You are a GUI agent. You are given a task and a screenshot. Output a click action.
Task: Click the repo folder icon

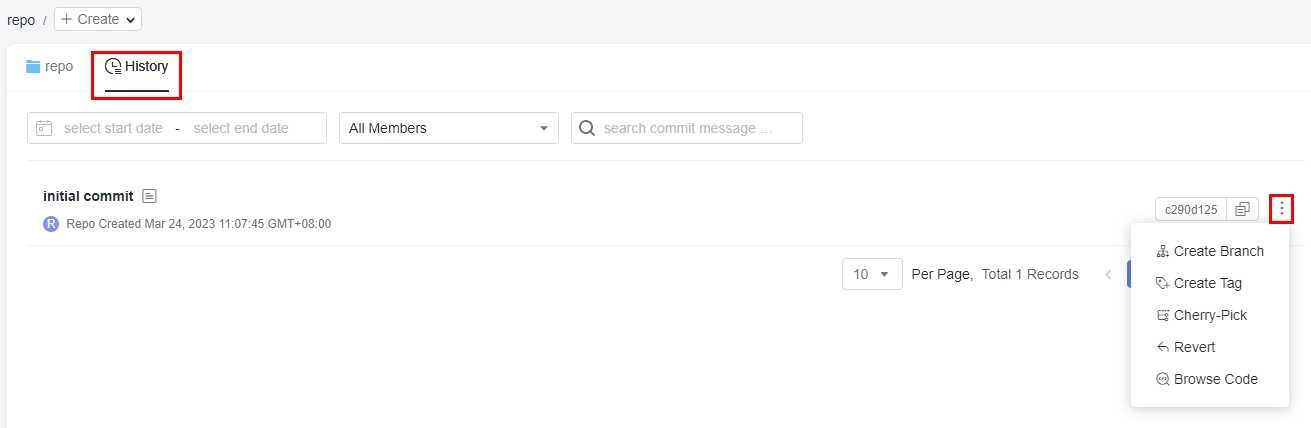pos(33,67)
